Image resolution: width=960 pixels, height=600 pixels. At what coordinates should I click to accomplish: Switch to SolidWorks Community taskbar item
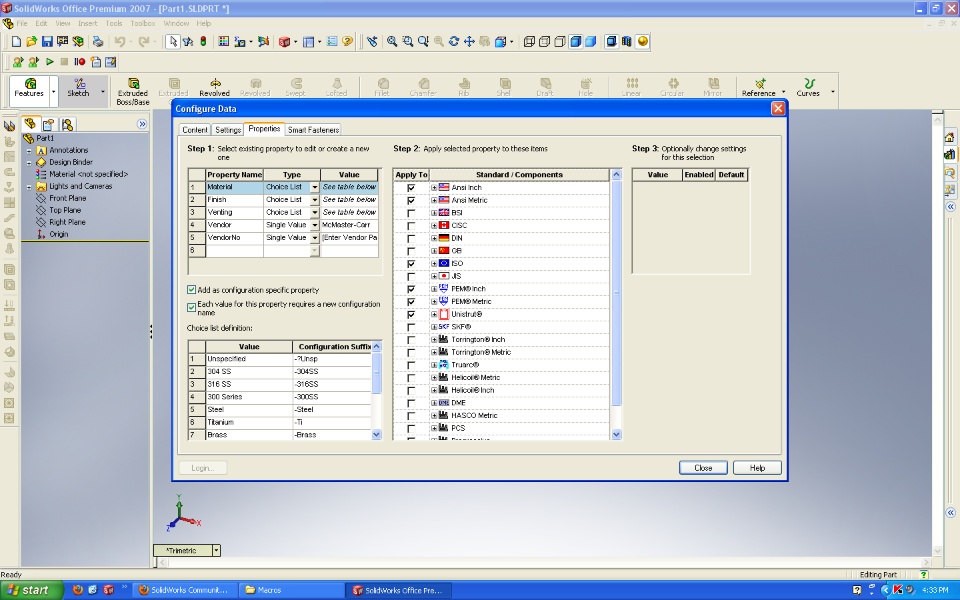[x=184, y=590]
